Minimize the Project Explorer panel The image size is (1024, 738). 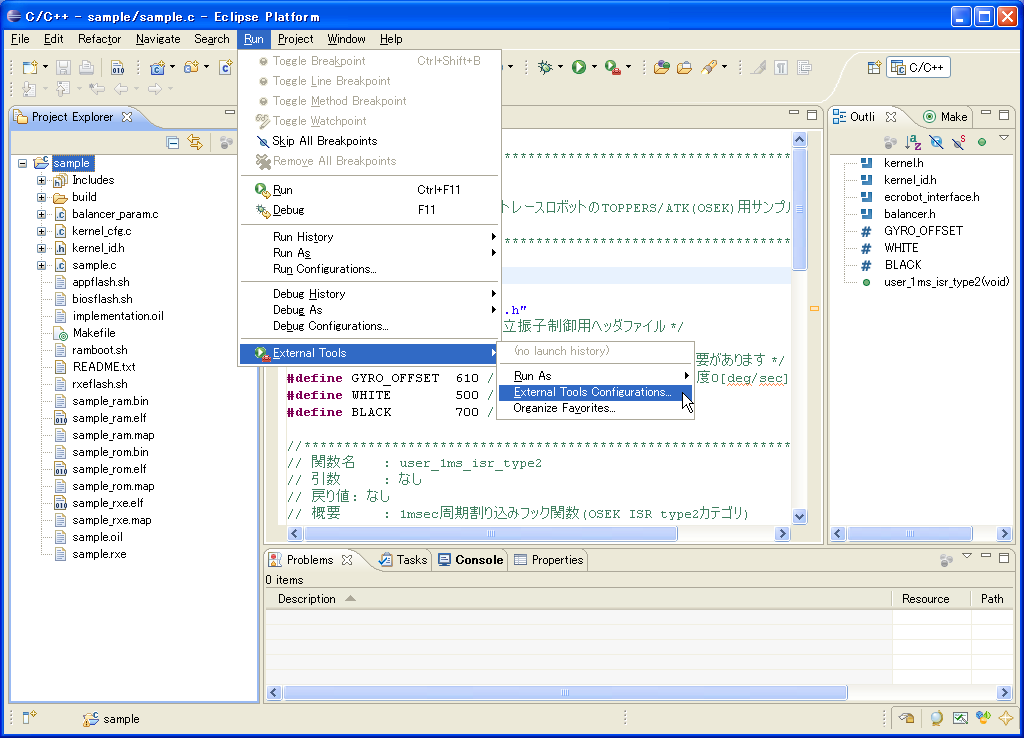tap(230, 112)
